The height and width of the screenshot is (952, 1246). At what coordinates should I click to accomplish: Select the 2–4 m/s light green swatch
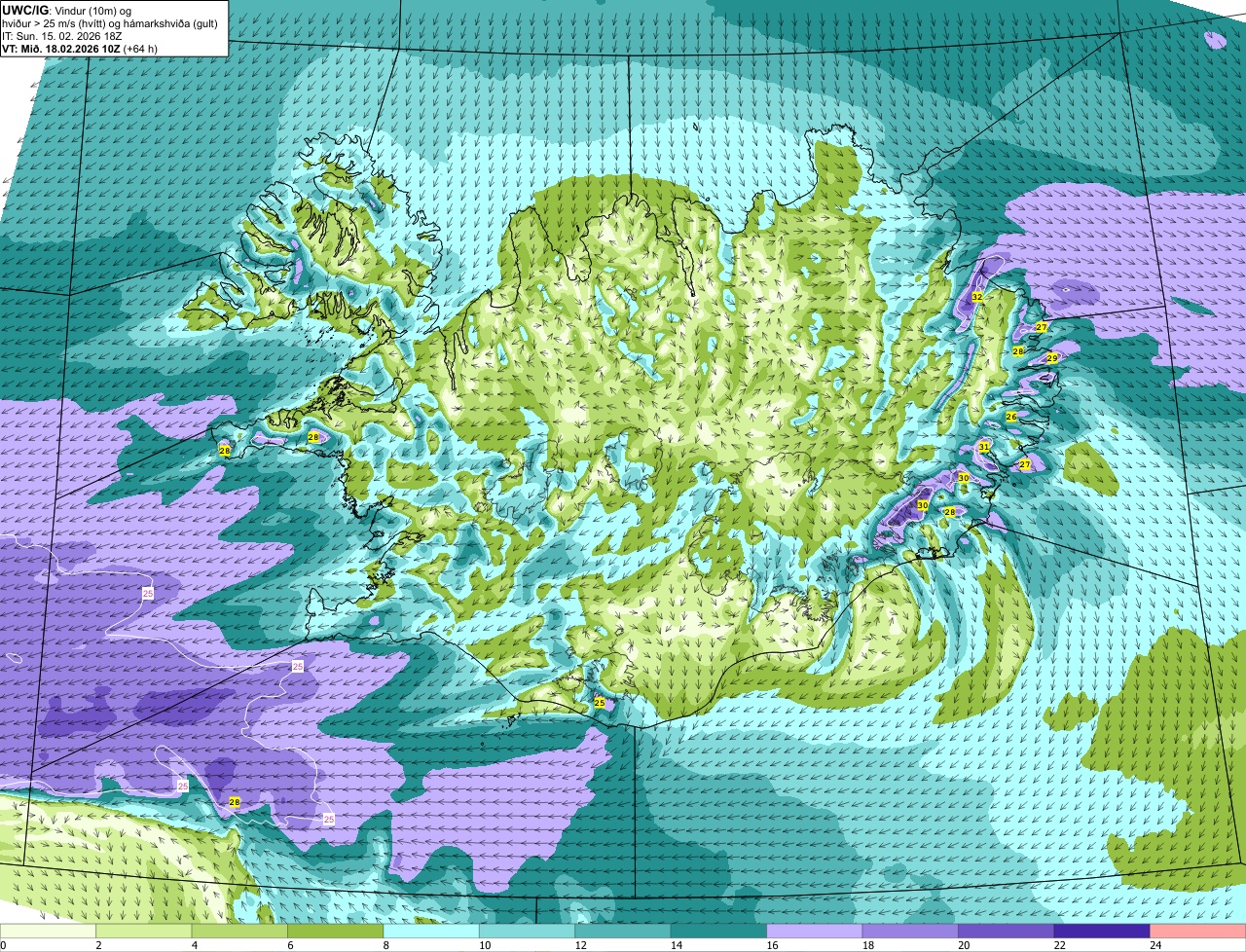[144, 932]
